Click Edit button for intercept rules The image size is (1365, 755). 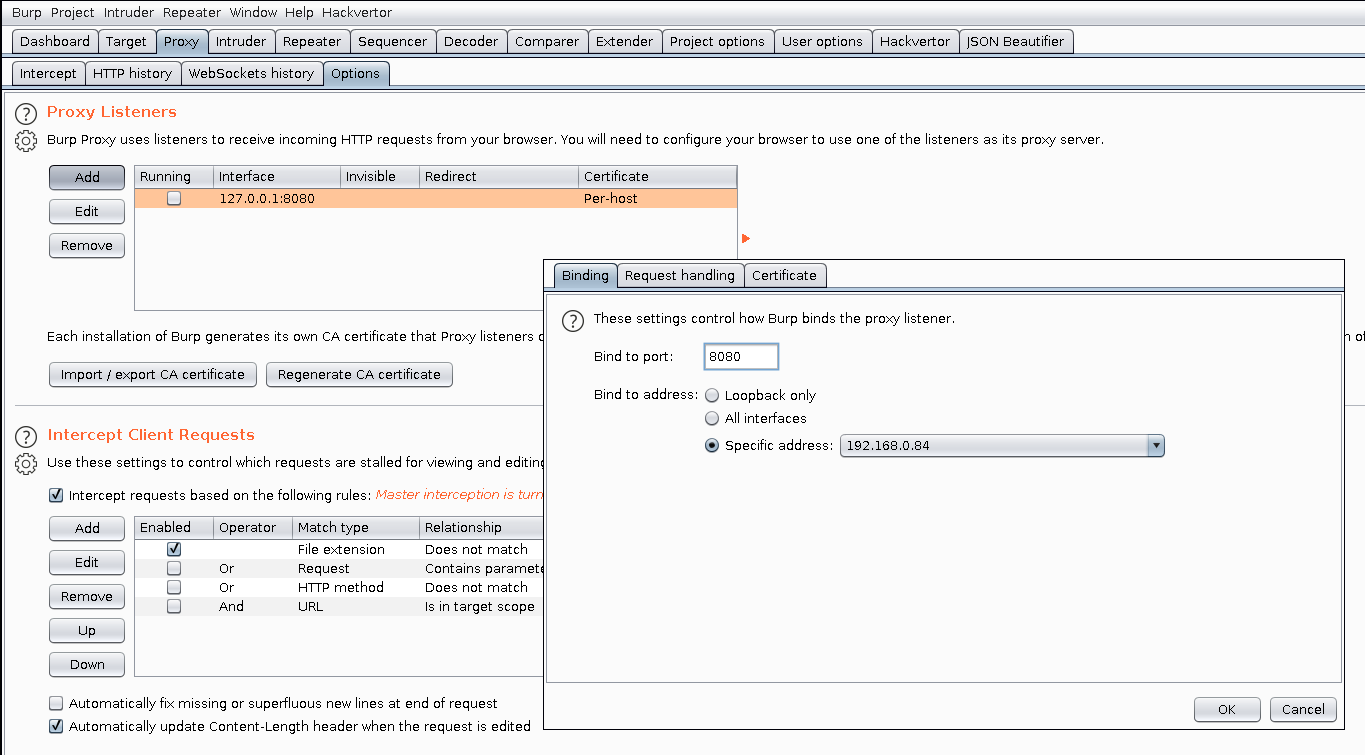tap(87, 562)
